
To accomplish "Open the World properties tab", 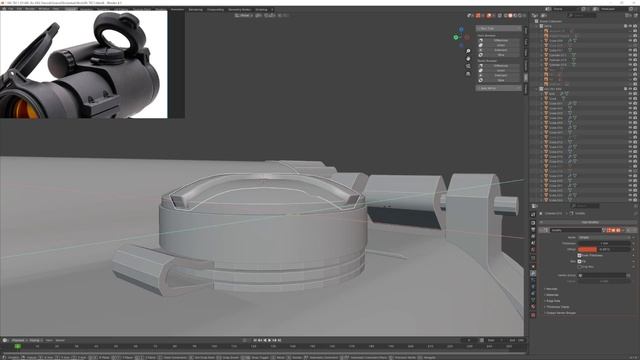I will tap(533, 250).
